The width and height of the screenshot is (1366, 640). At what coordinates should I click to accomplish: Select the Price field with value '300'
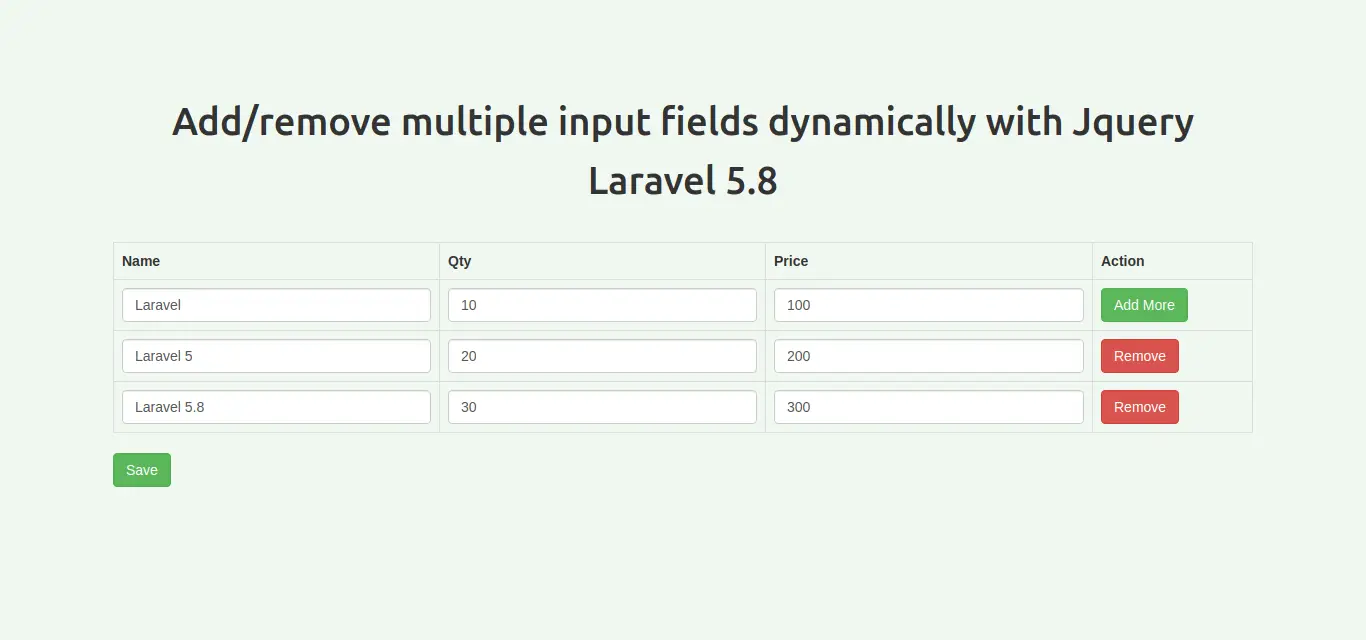[928, 407]
